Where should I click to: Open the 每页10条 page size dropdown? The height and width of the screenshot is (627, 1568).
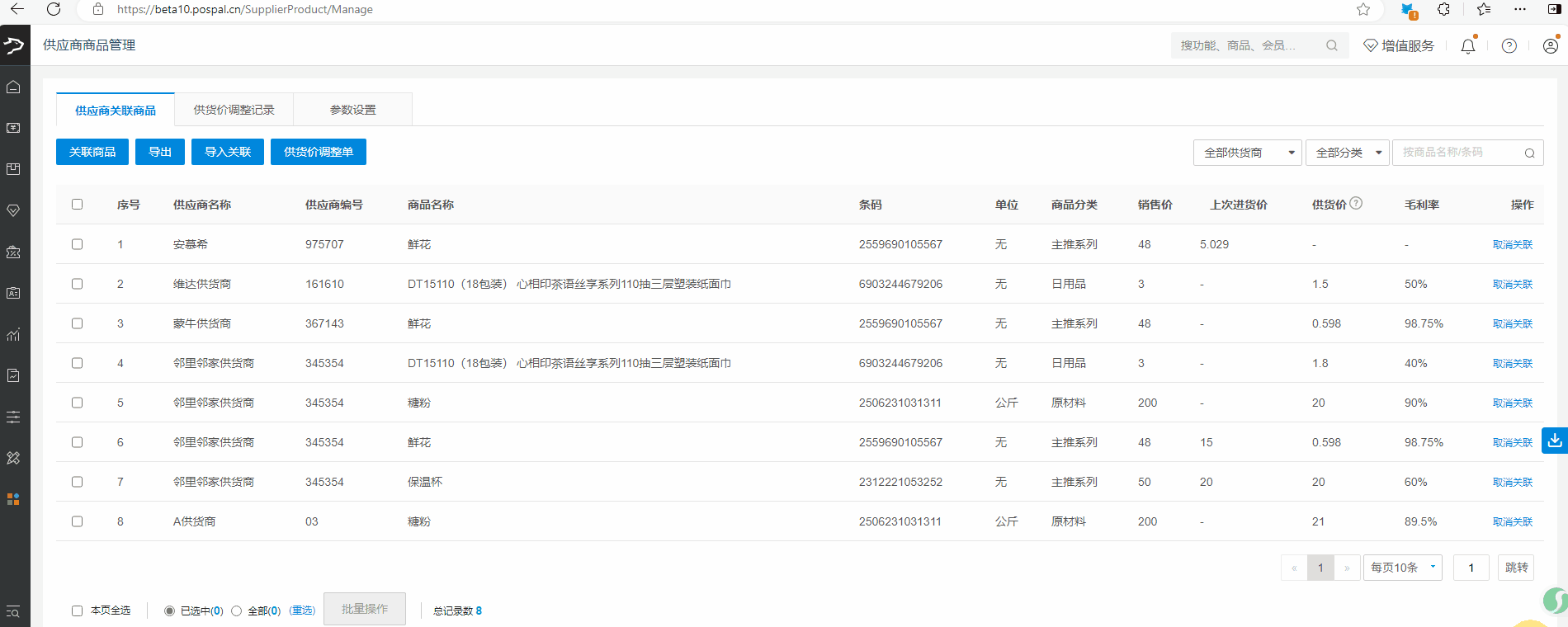(x=1402, y=568)
